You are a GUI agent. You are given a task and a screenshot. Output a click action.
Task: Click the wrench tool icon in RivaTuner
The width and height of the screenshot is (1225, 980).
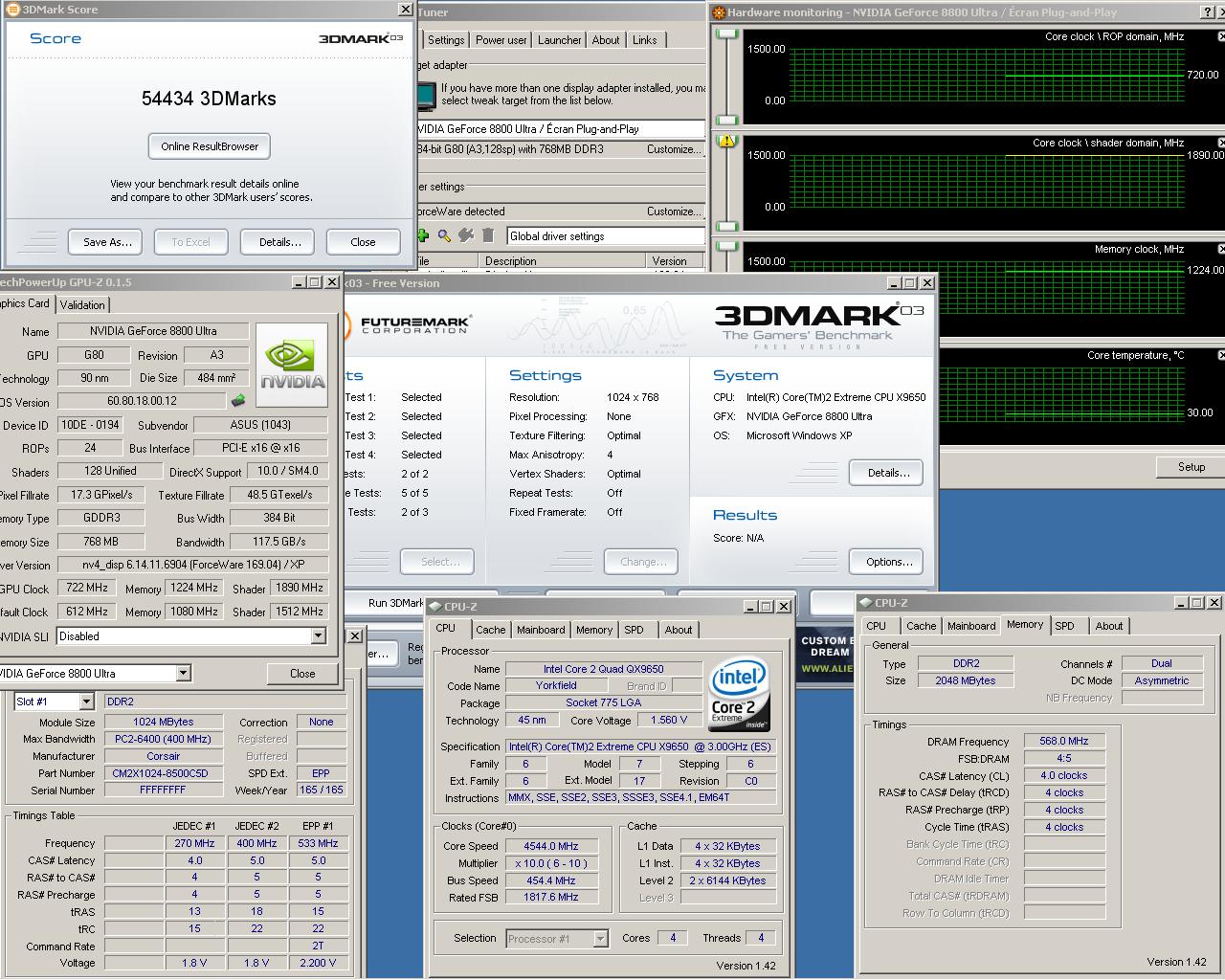(466, 235)
